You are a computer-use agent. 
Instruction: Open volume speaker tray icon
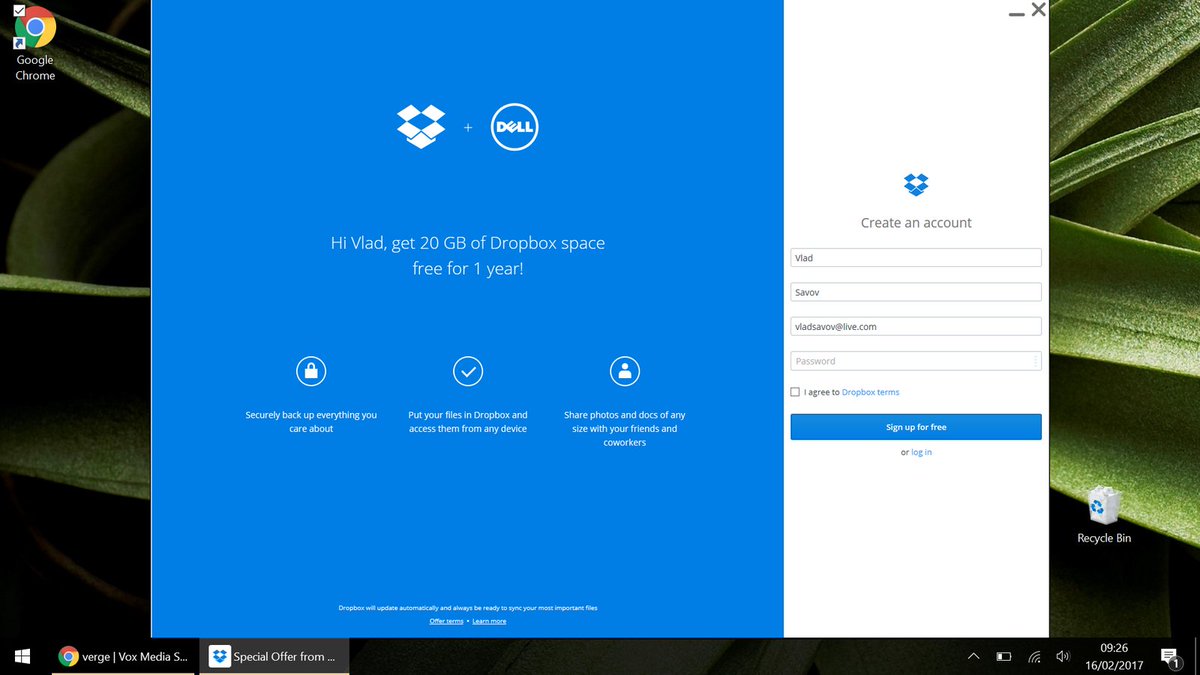tap(1063, 657)
